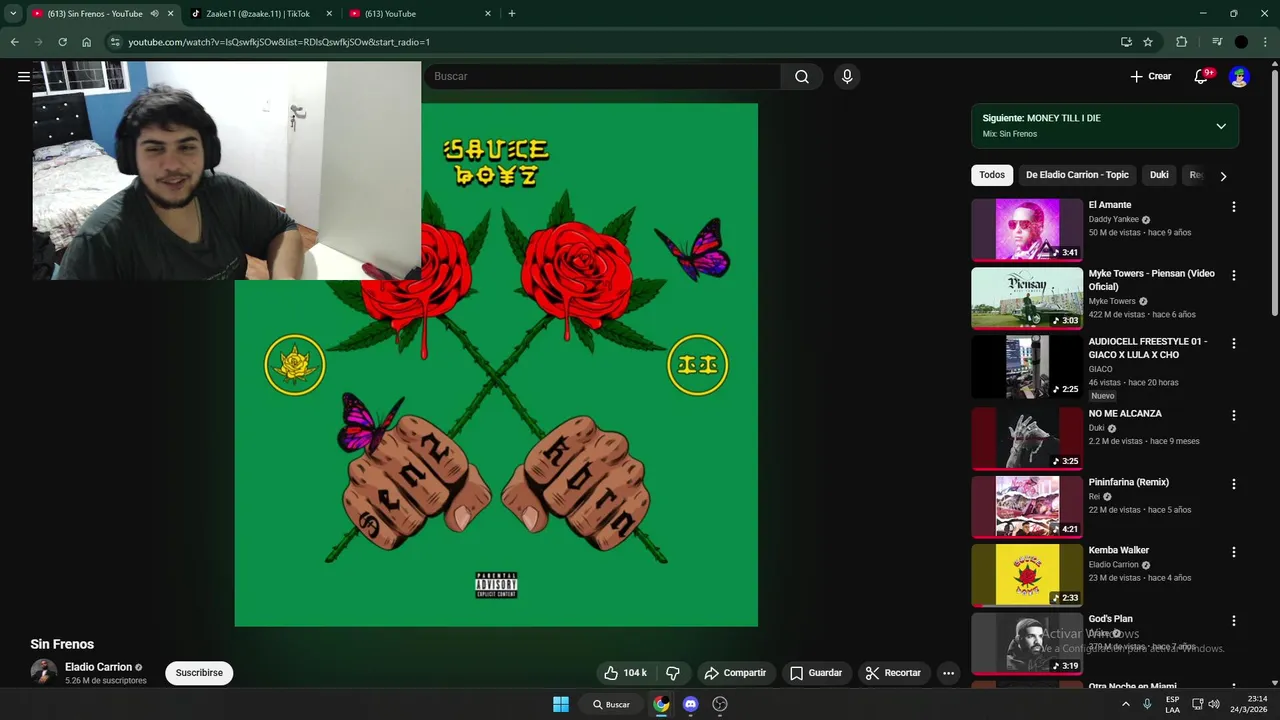Viewport: 1280px width, 720px height.
Task: Open the Chrome profile black avatar
Action: [x=1241, y=42]
